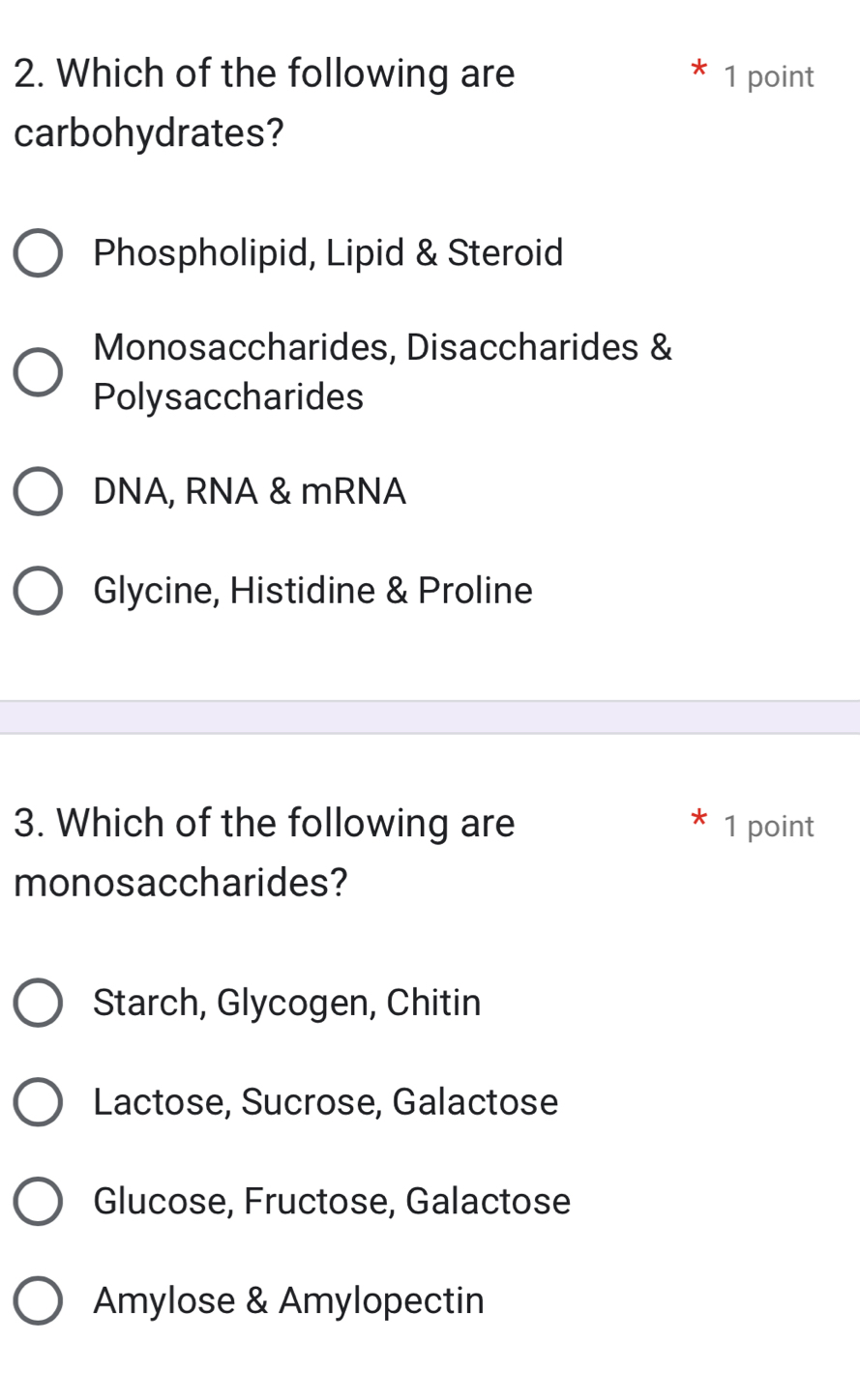Viewport: 860px width, 1400px height.
Task: Click the question 2 title text
Action: click(264, 102)
